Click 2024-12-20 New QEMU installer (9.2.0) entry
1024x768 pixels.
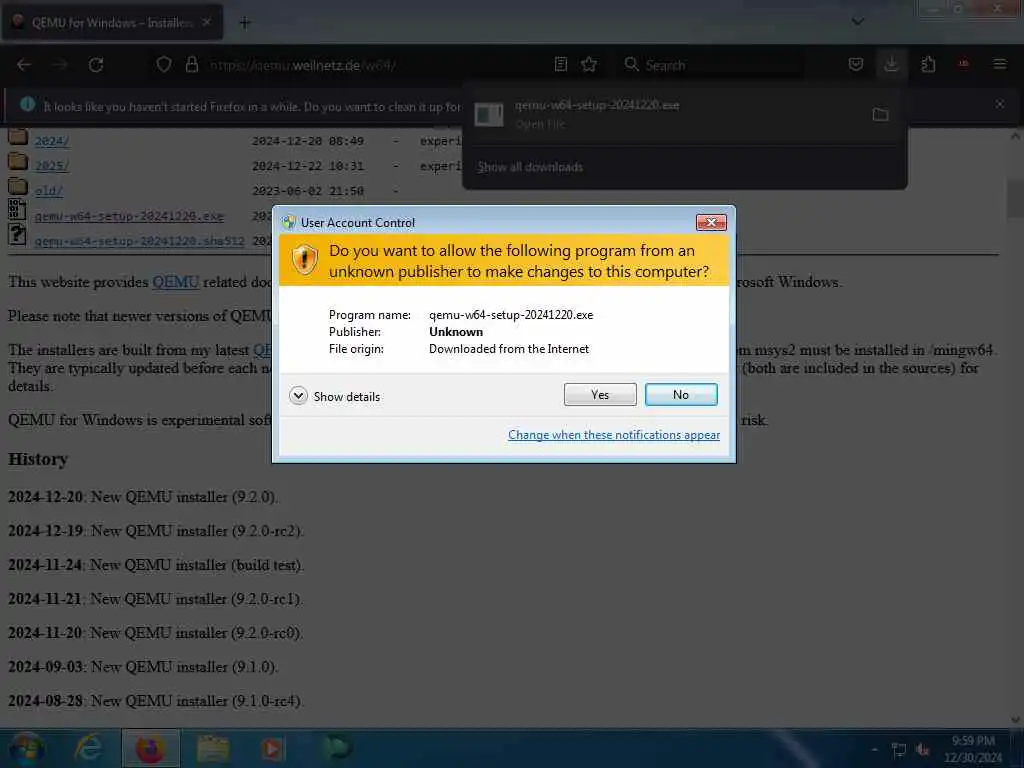tap(143, 497)
